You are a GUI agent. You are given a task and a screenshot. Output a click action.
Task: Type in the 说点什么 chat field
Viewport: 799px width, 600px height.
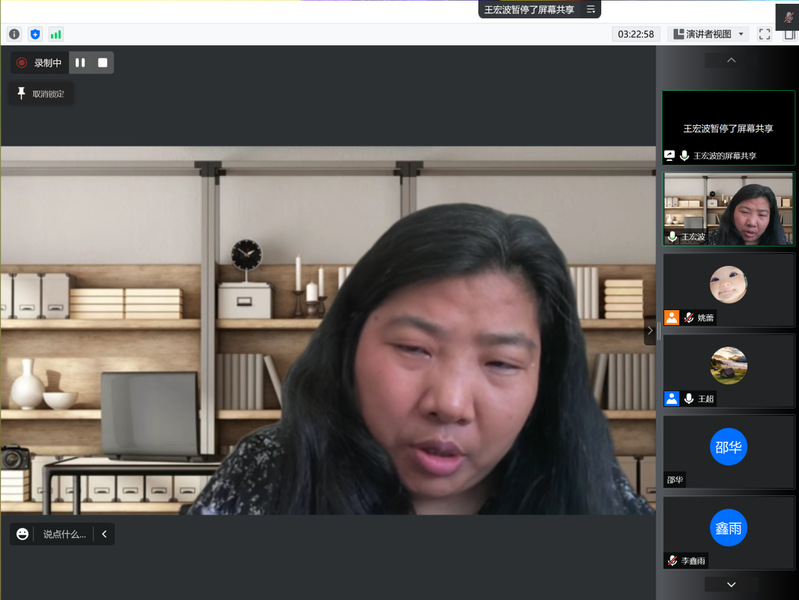(64, 534)
